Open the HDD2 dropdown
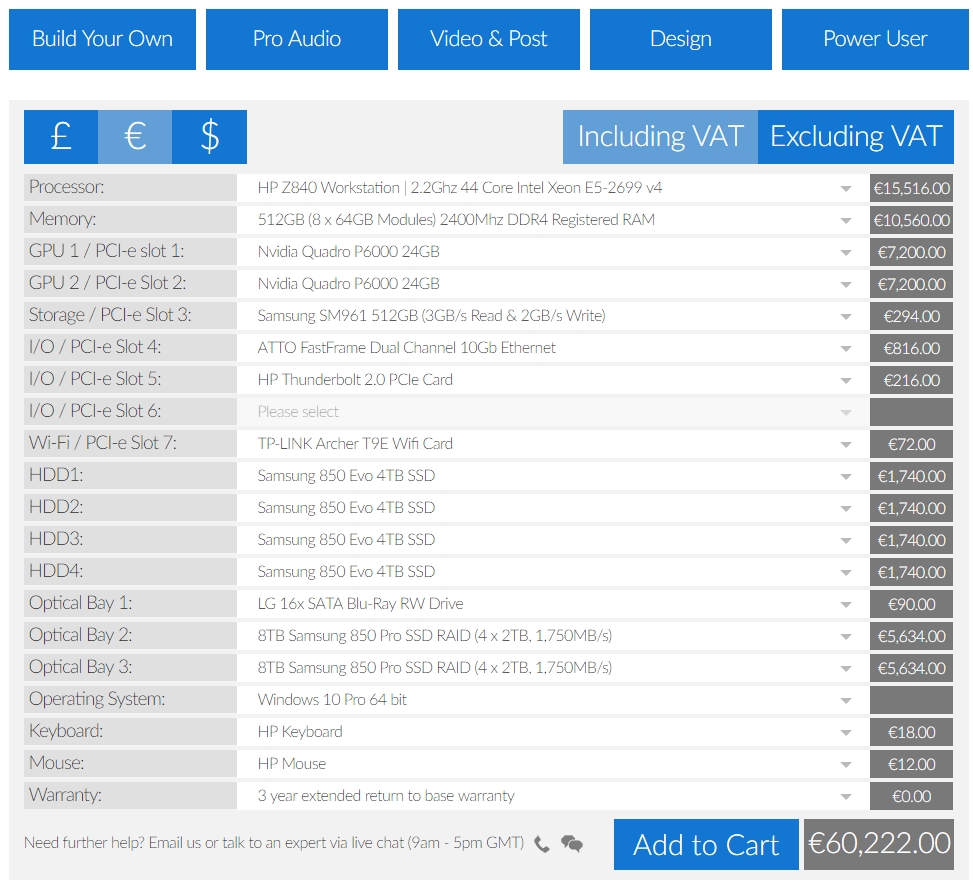973x887 pixels. coord(552,508)
